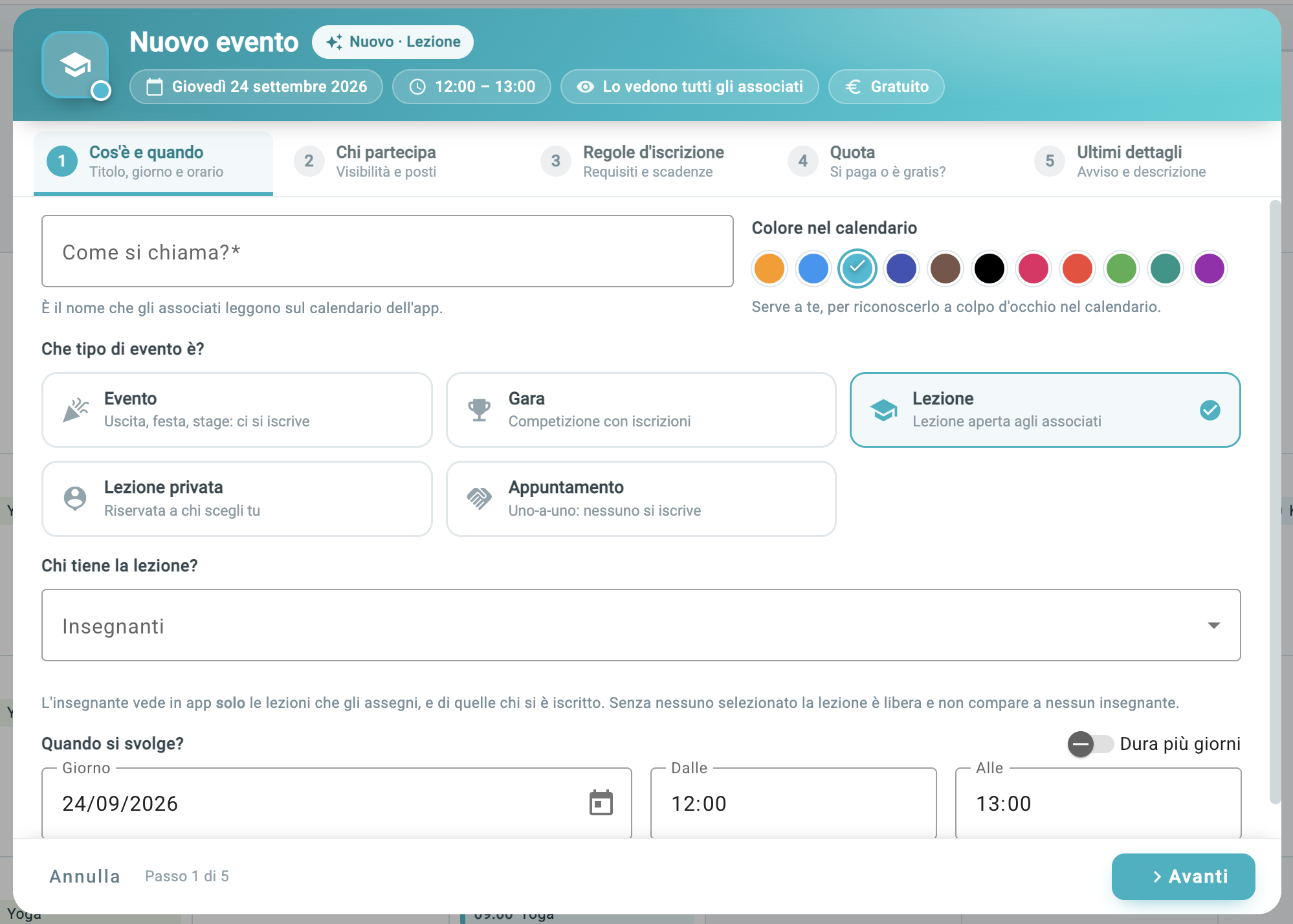This screenshot has height=924, width=1293.
Task: Pick the black calendar color
Action: click(x=989, y=269)
